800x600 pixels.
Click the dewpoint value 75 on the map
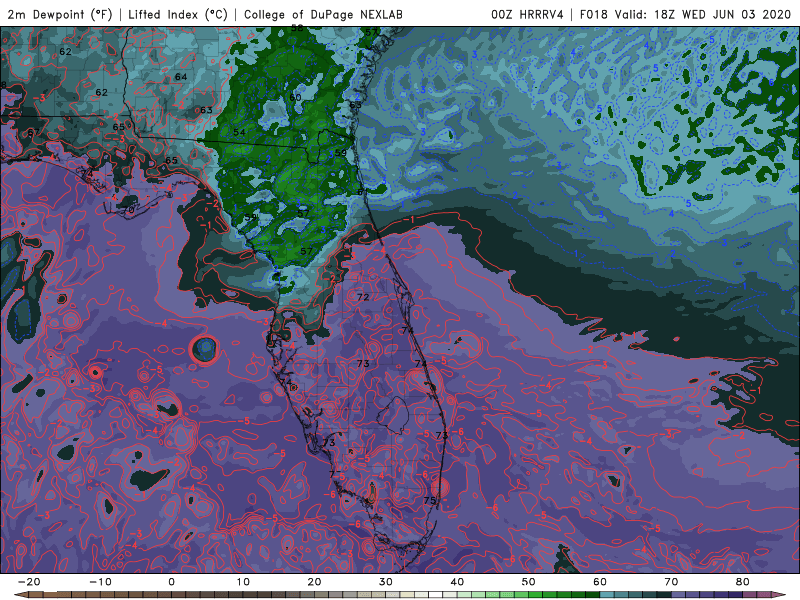click(x=430, y=501)
